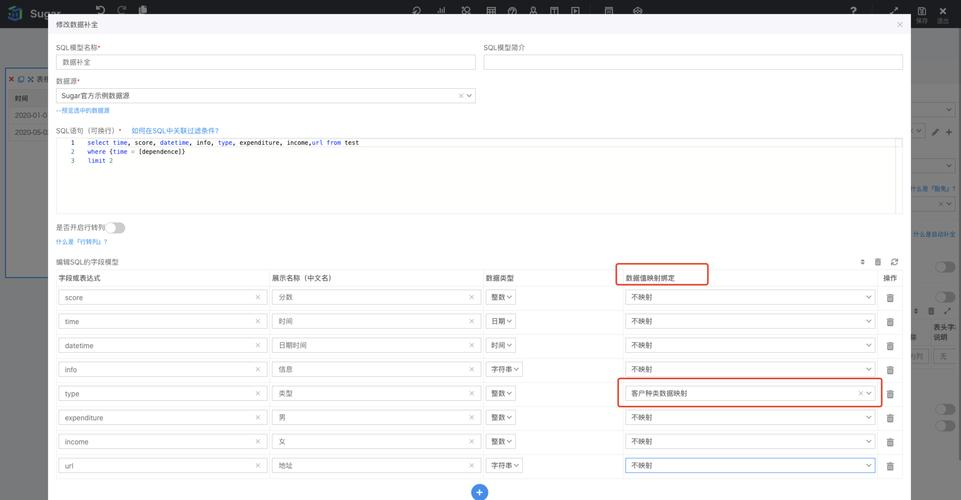The height and width of the screenshot is (500, 961).
Task: Click the undo icon in the top bar
Action: click(101, 10)
